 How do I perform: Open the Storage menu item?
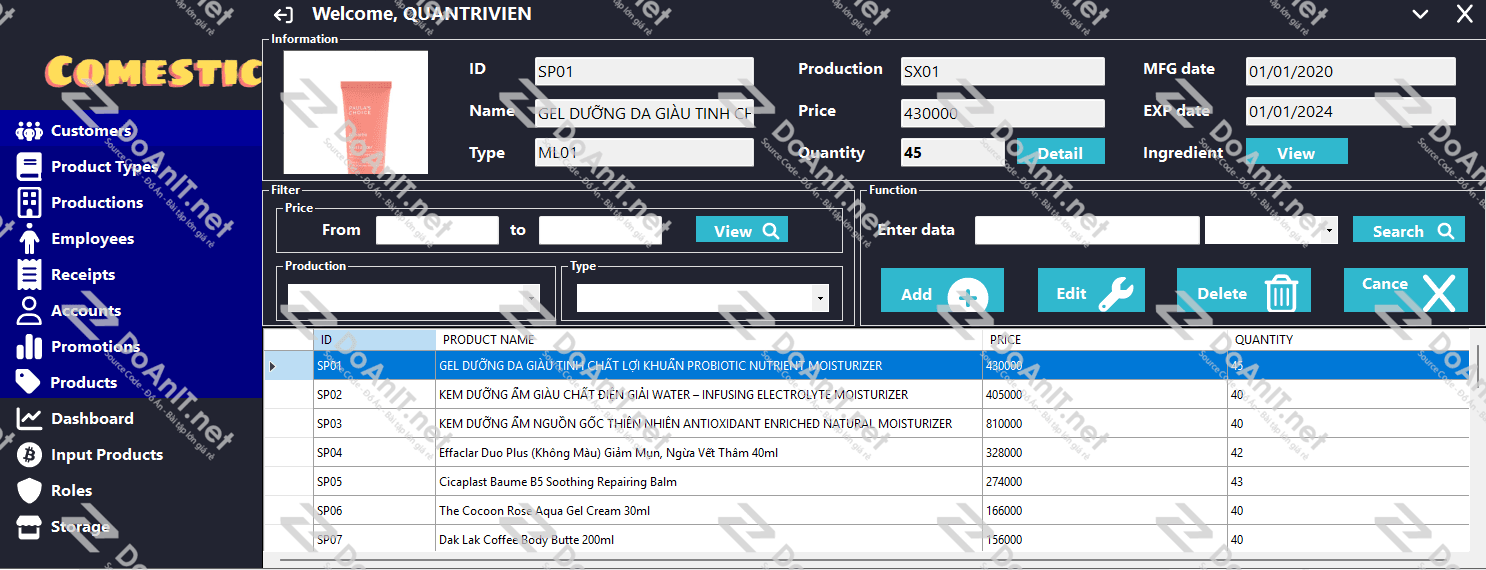[x=79, y=527]
